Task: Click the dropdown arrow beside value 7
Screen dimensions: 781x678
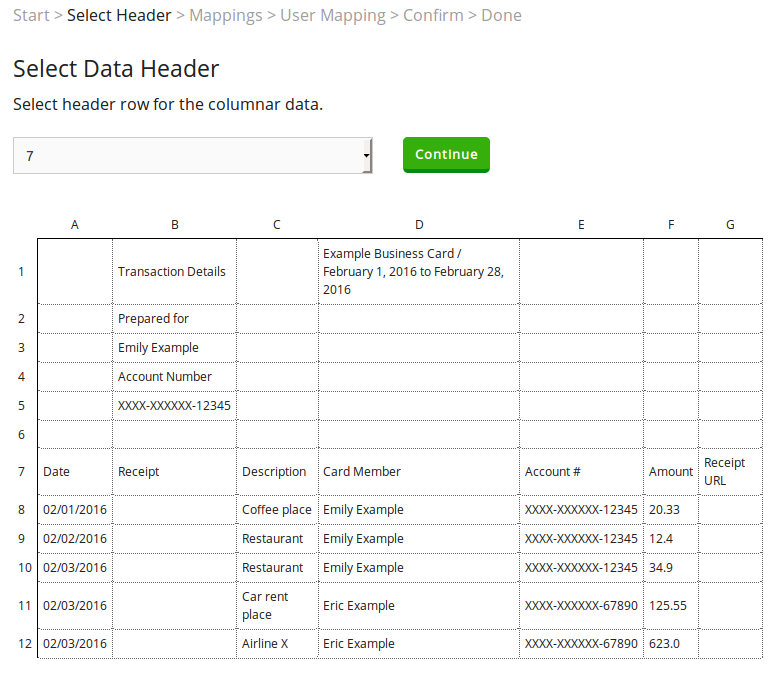Action: 367,156
